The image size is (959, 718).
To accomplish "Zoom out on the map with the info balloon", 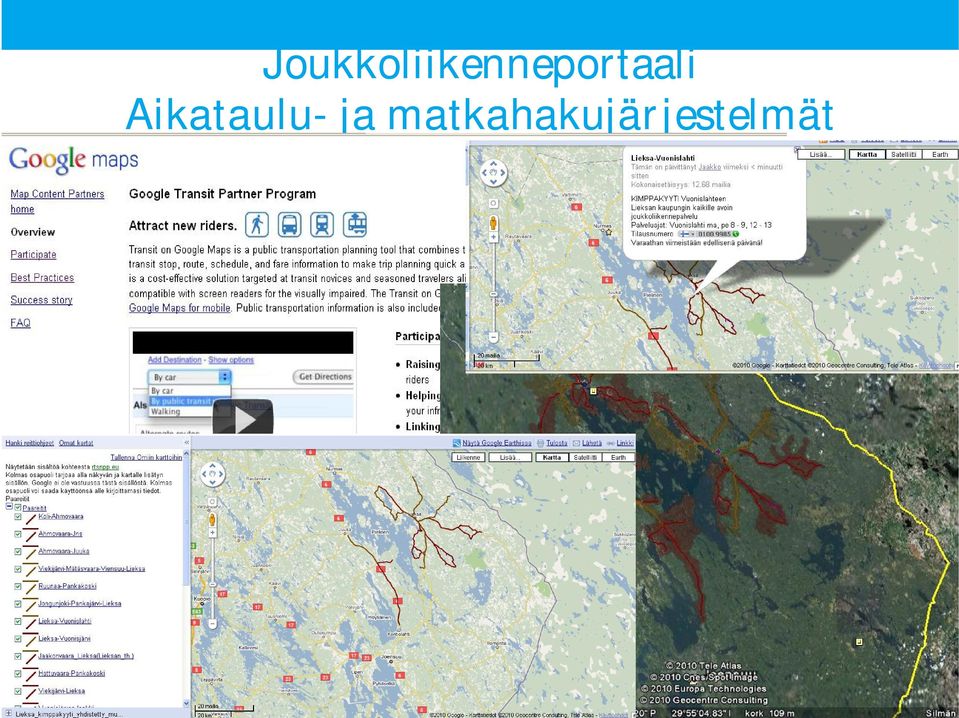I will click(494, 337).
